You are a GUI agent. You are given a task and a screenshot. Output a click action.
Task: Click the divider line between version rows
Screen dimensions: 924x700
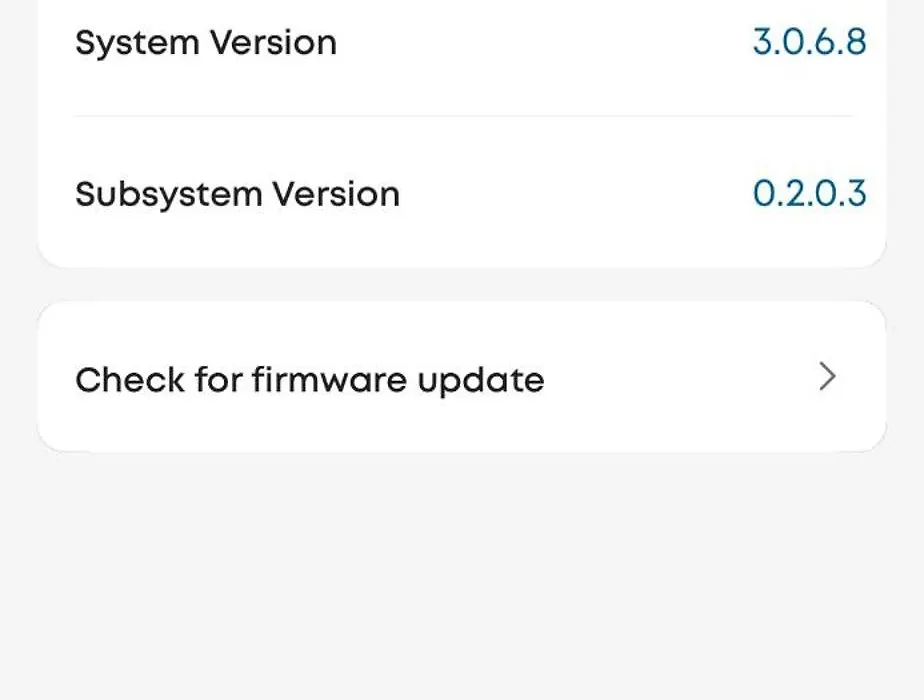click(x=462, y=116)
